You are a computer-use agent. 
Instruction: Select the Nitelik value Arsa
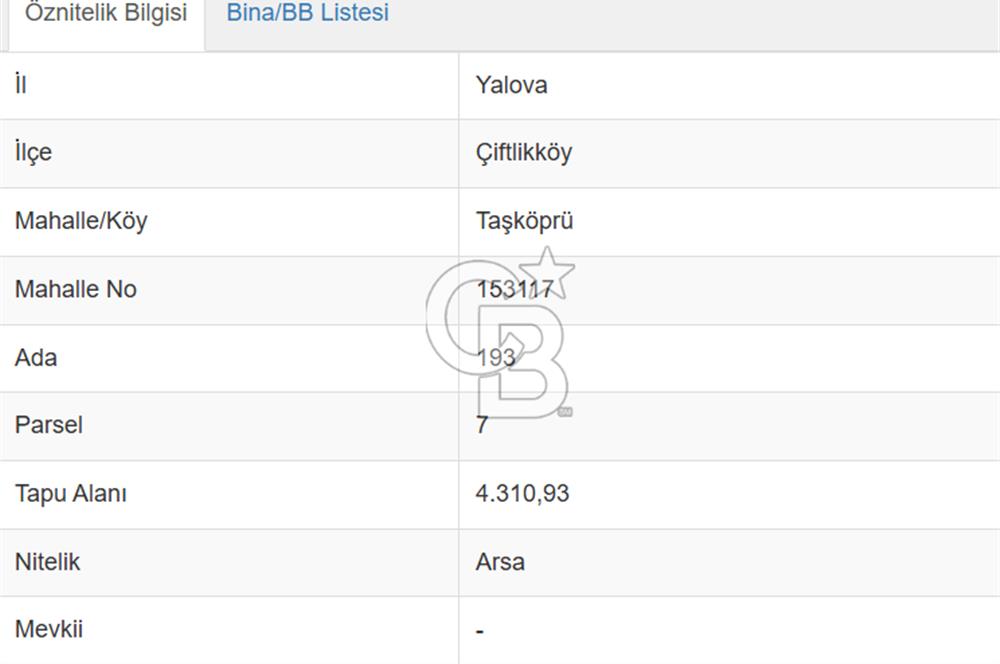(499, 561)
